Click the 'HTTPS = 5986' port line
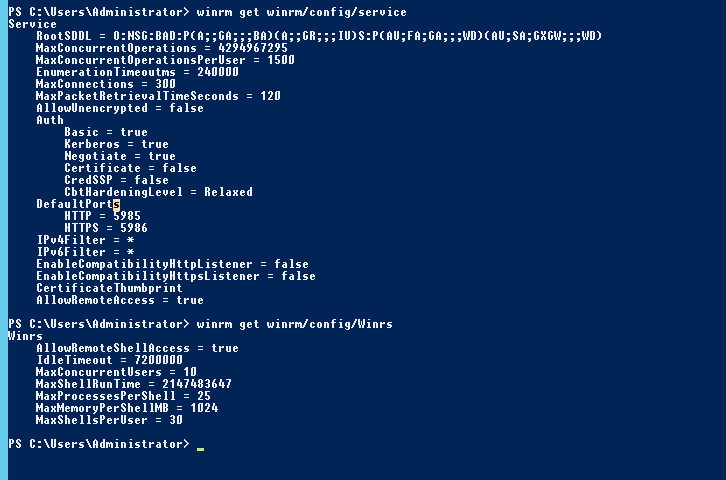This screenshot has height=480, width=726. click(x=106, y=228)
